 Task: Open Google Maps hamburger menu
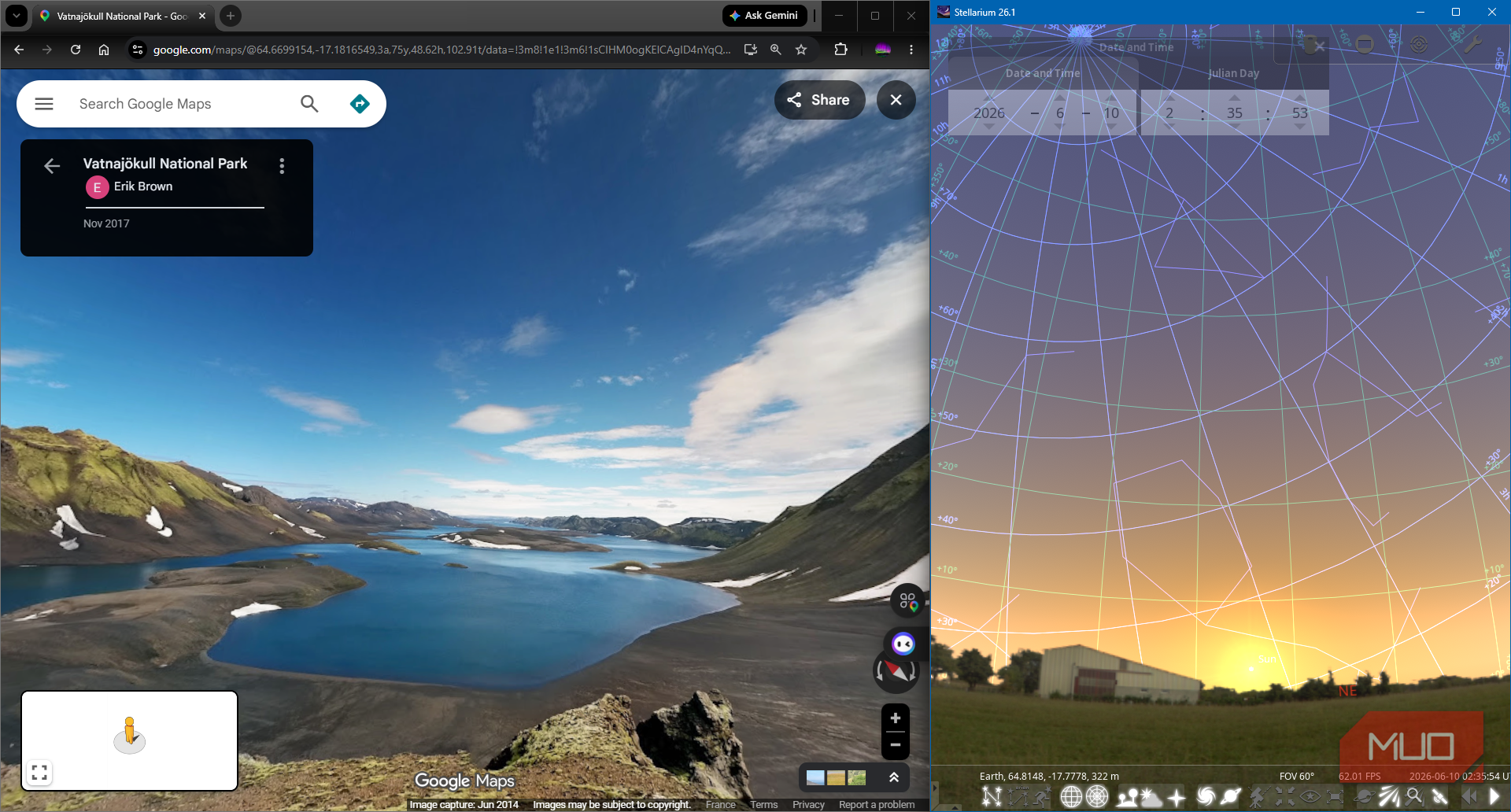pos(44,104)
